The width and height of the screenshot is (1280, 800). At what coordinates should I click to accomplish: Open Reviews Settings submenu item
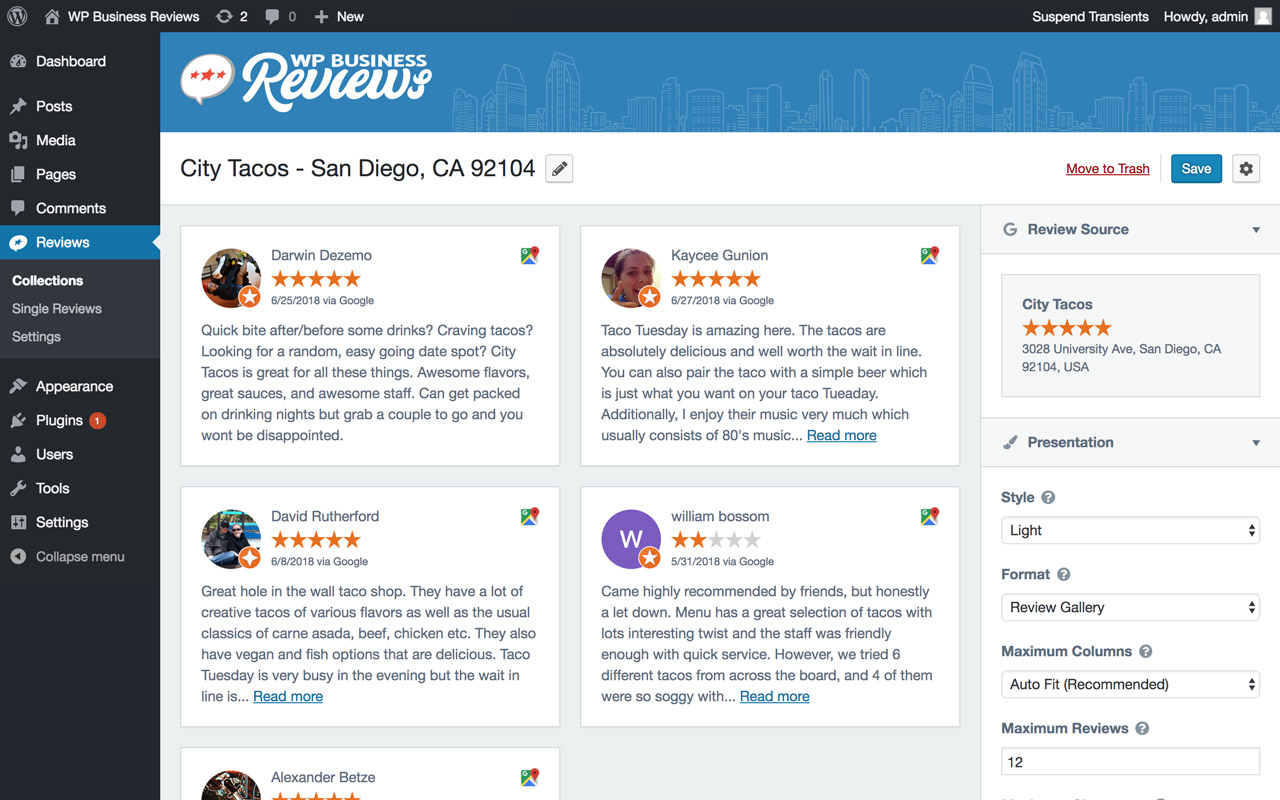[36, 337]
